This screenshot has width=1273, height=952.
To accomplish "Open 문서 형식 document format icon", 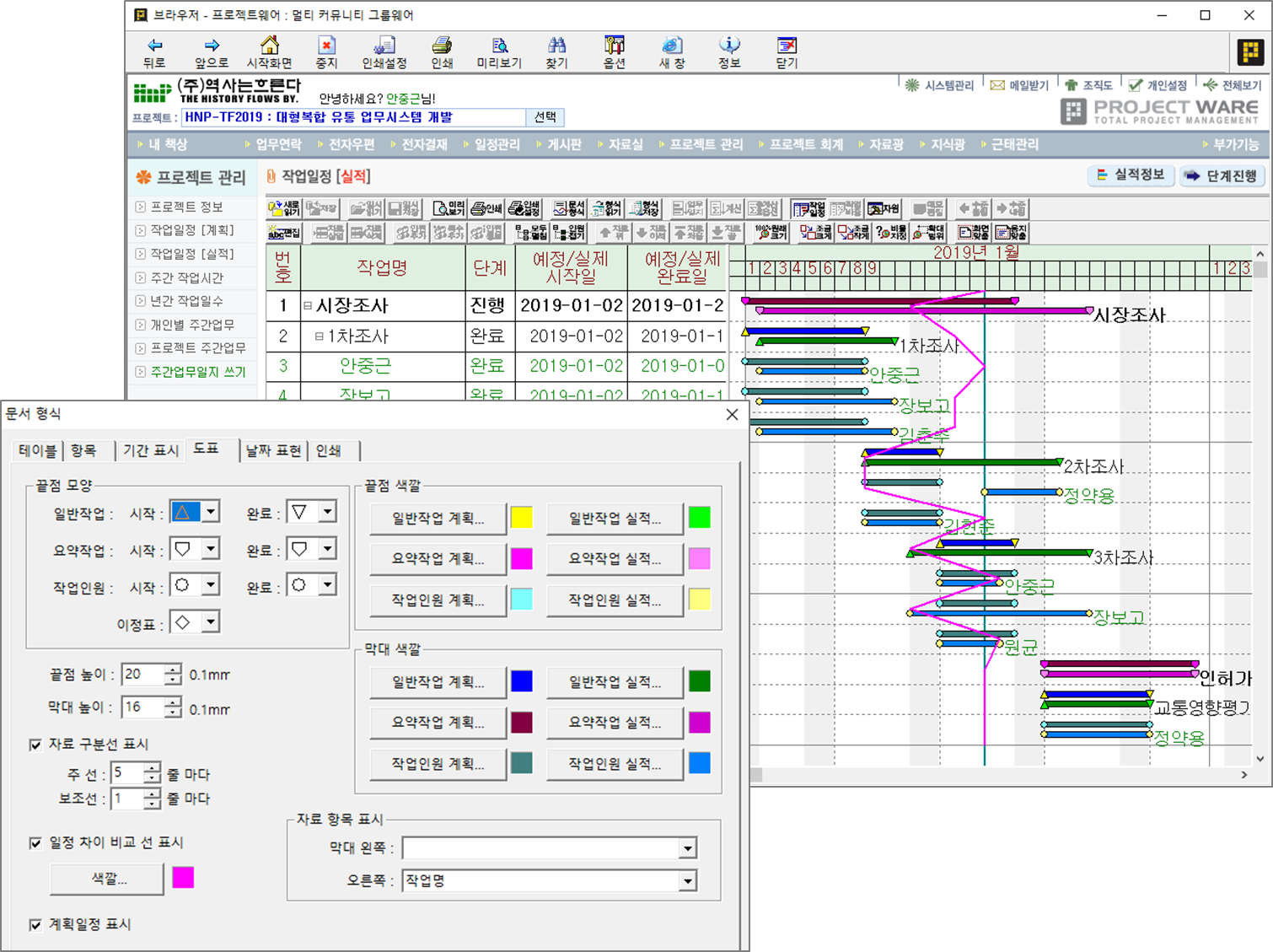I will tap(569, 208).
